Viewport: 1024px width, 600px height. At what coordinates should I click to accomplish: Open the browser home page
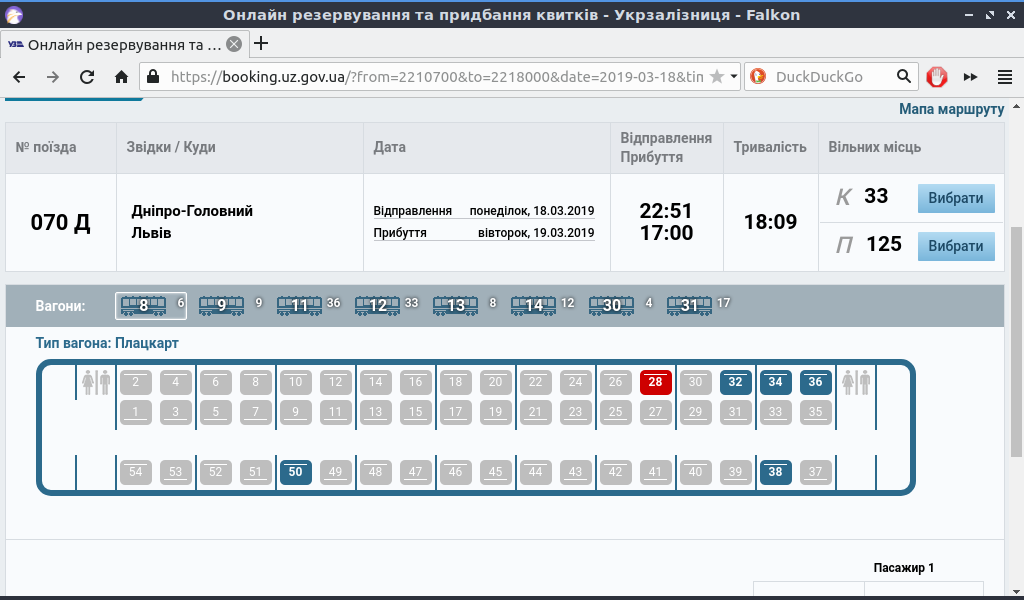click(119, 76)
